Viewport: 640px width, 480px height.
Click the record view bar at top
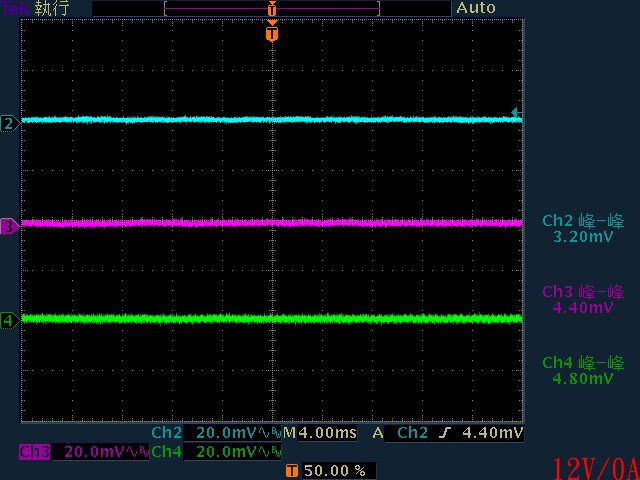272,8
